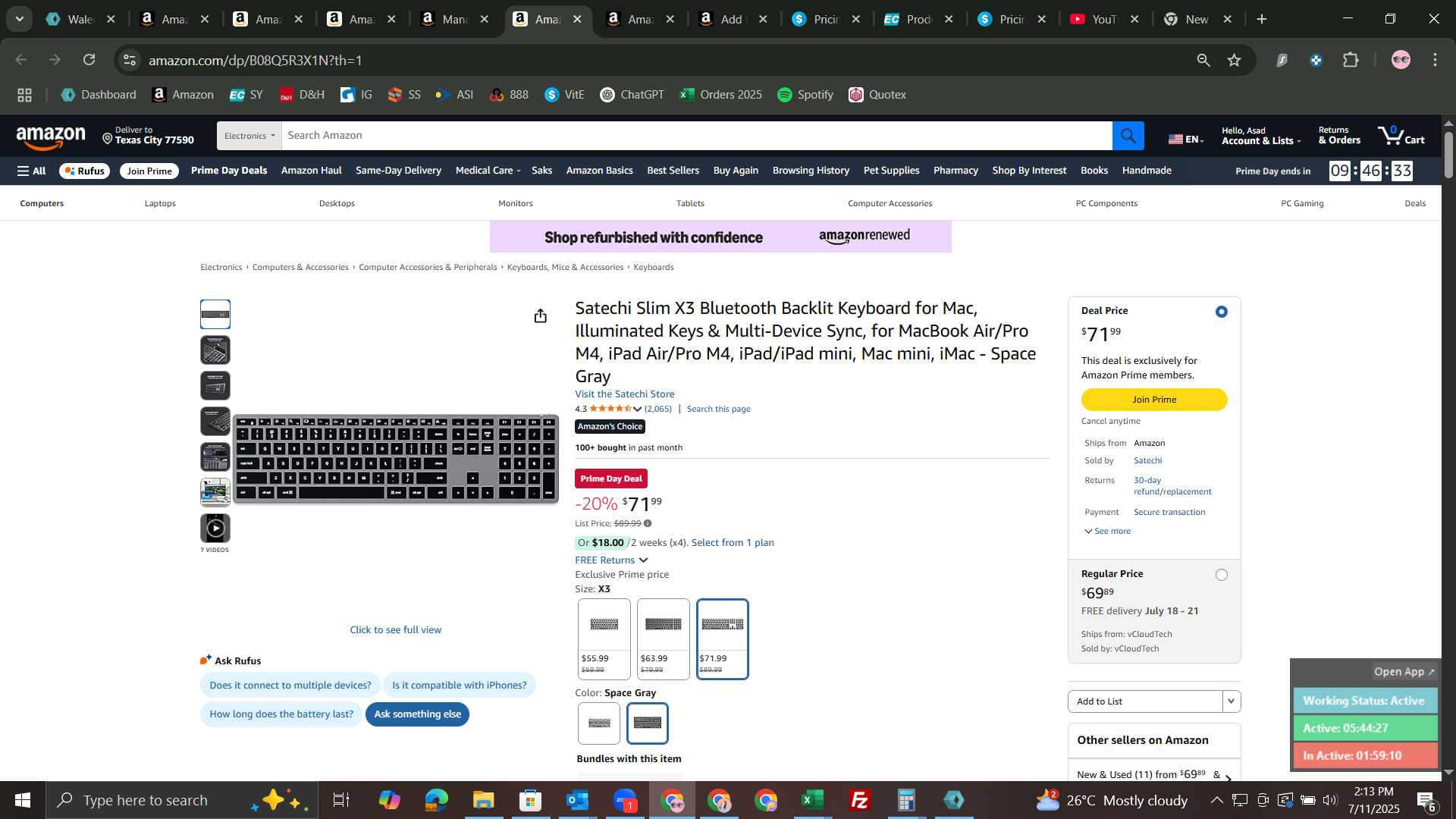Viewport: 1456px width, 819px height.
Task: Click the Returns & Orders link
Action: pyautogui.click(x=1339, y=136)
